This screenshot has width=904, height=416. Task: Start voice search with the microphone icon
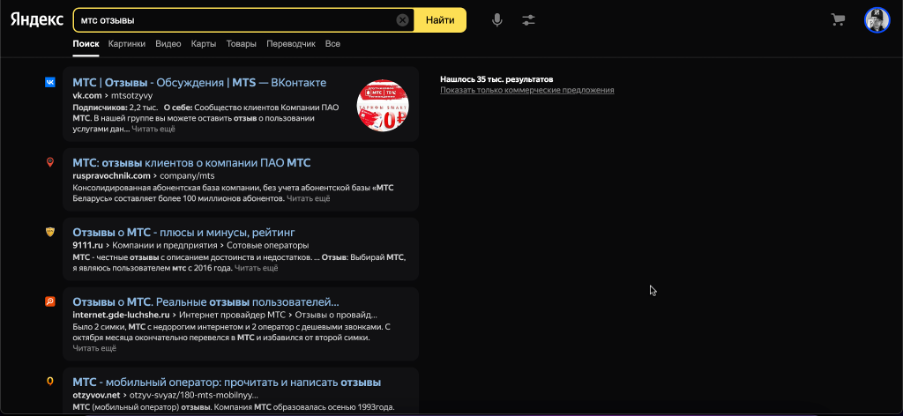(x=497, y=20)
